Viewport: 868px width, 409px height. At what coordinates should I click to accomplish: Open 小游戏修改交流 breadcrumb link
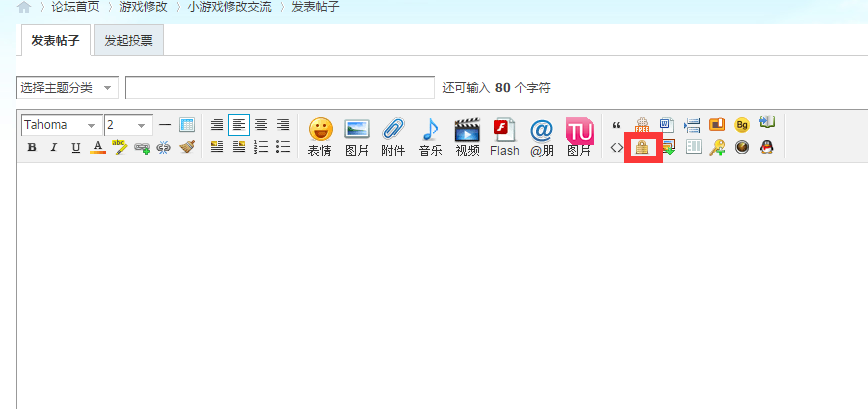pyautogui.click(x=229, y=8)
